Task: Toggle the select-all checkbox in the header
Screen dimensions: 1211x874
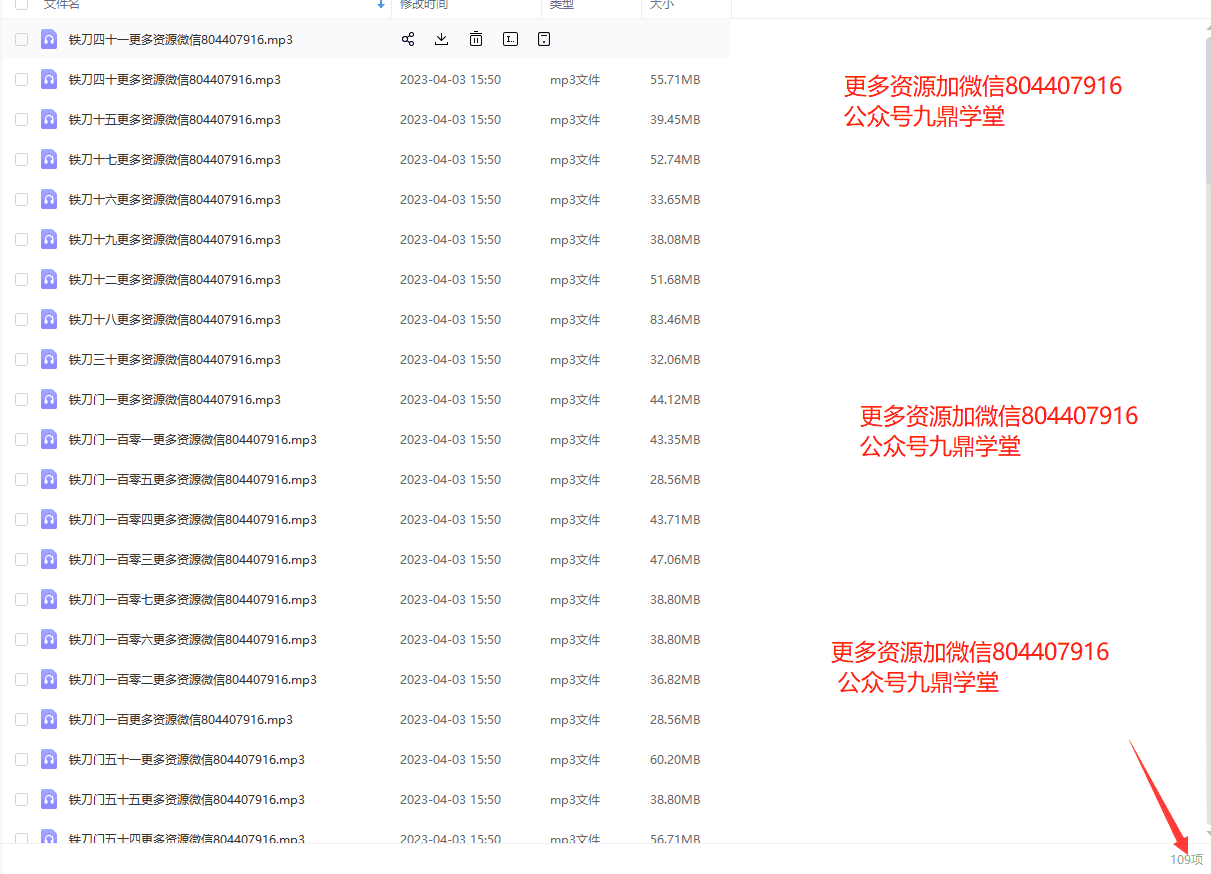Action: click(21, 5)
